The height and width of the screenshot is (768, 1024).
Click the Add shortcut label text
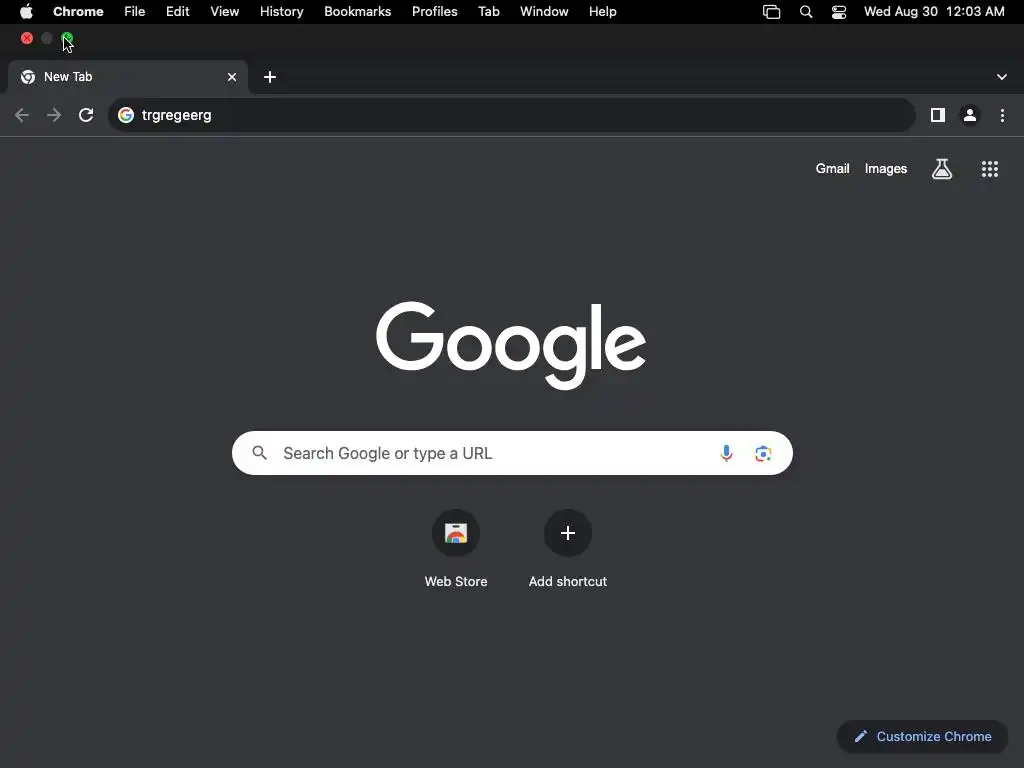pos(568,581)
